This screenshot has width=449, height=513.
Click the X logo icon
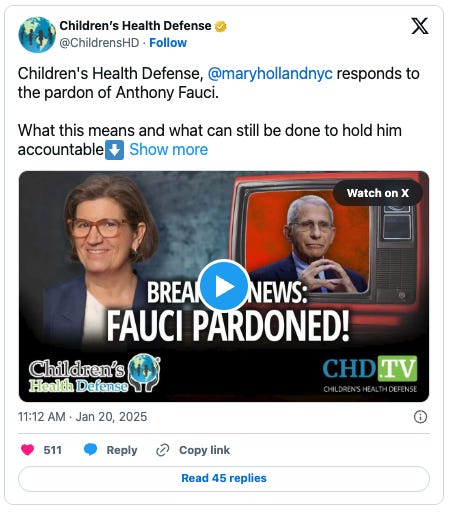(420, 26)
